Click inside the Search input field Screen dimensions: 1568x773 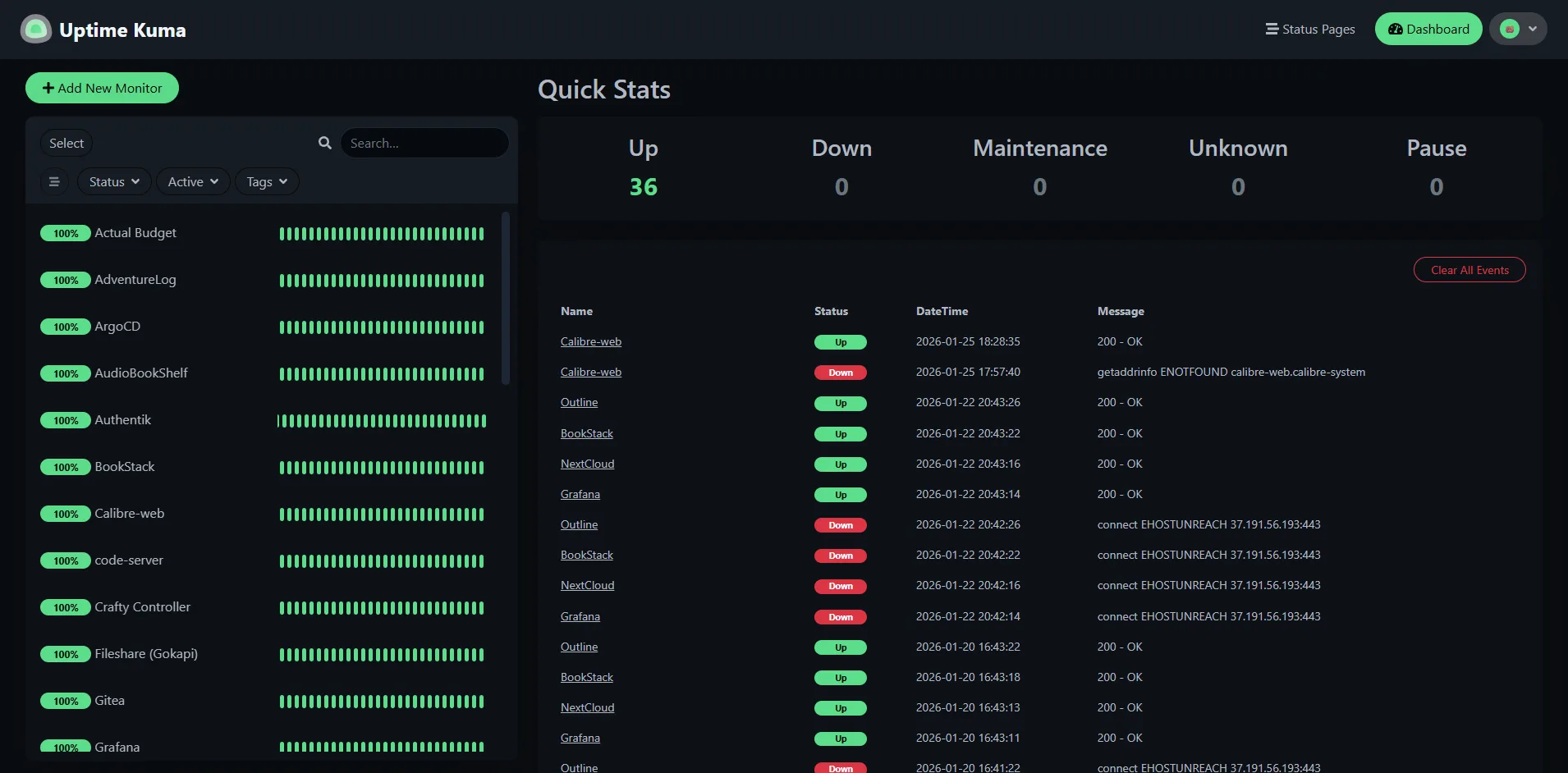424,143
